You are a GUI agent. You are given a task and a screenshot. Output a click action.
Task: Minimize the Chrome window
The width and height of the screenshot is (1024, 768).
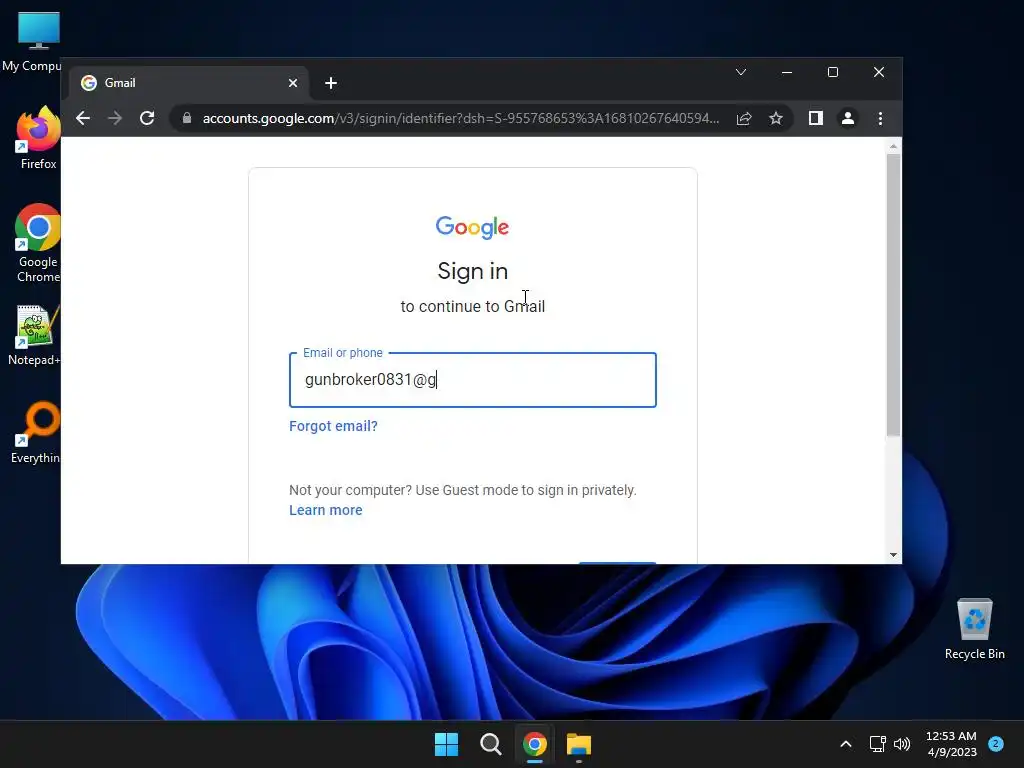click(787, 72)
